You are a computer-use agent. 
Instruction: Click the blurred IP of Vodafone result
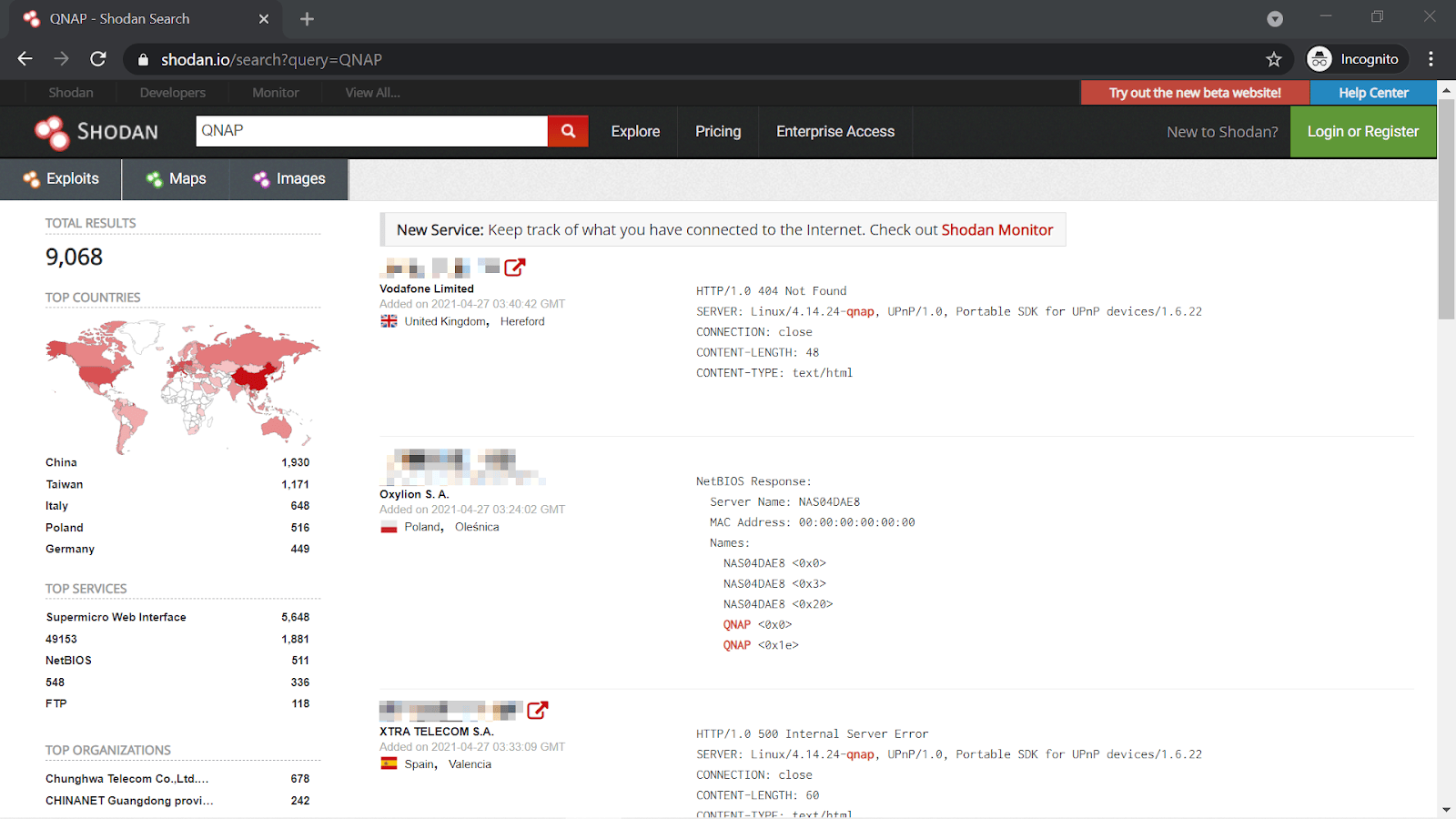point(441,267)
